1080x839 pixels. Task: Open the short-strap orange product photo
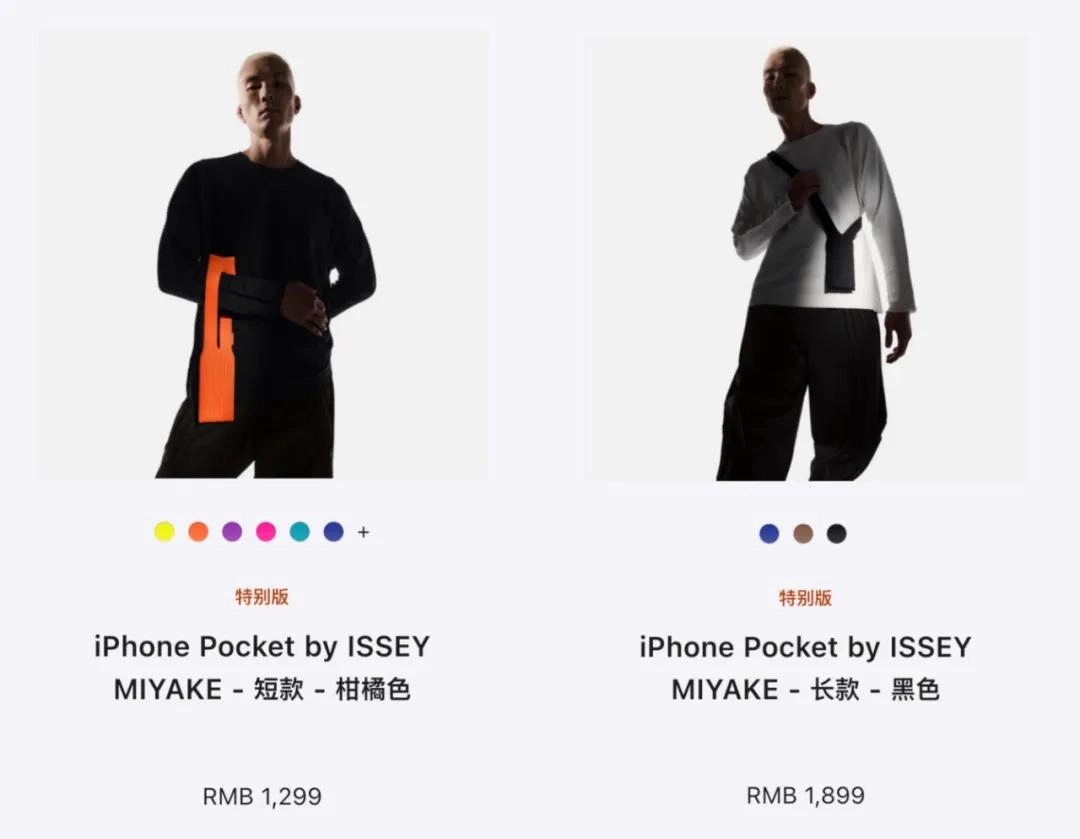tap(262, 255)
